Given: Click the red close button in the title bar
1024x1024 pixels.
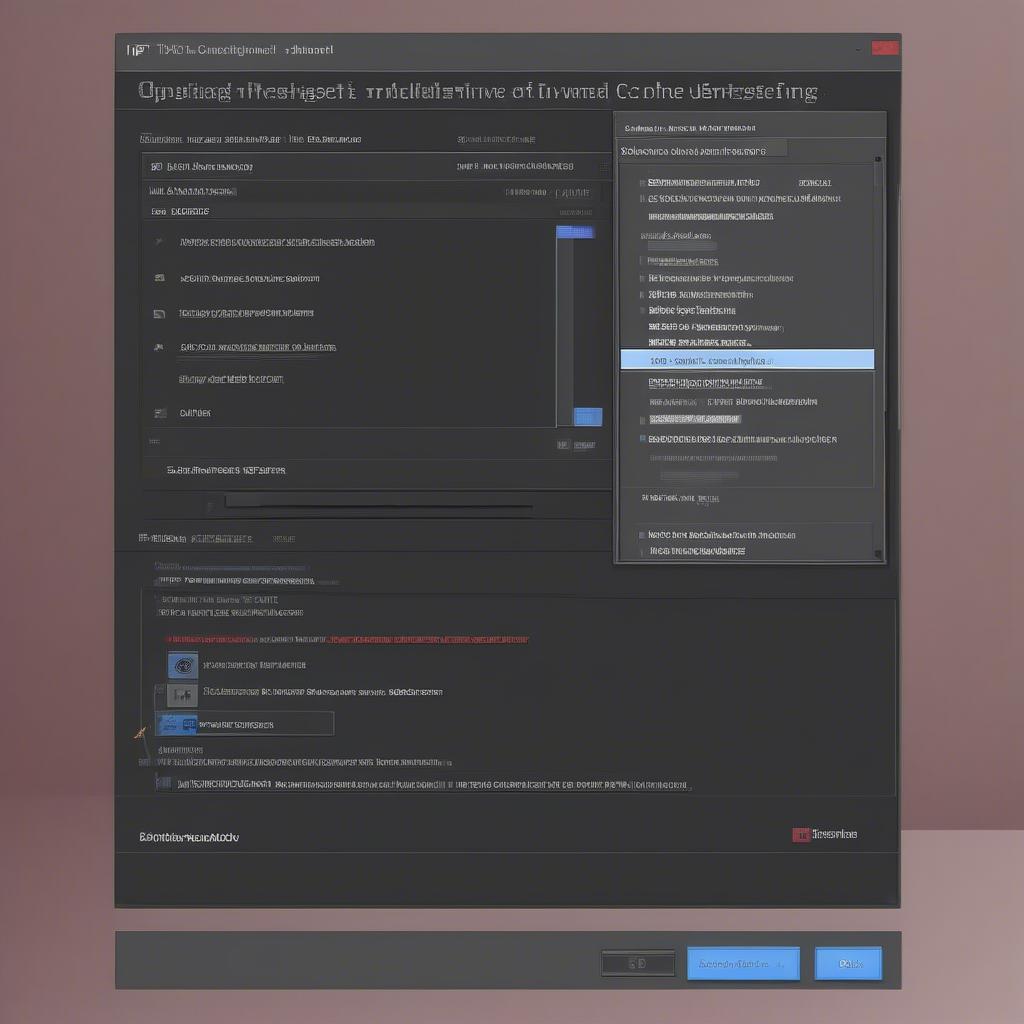Looking at the screenshot, I should pos(885,48).
